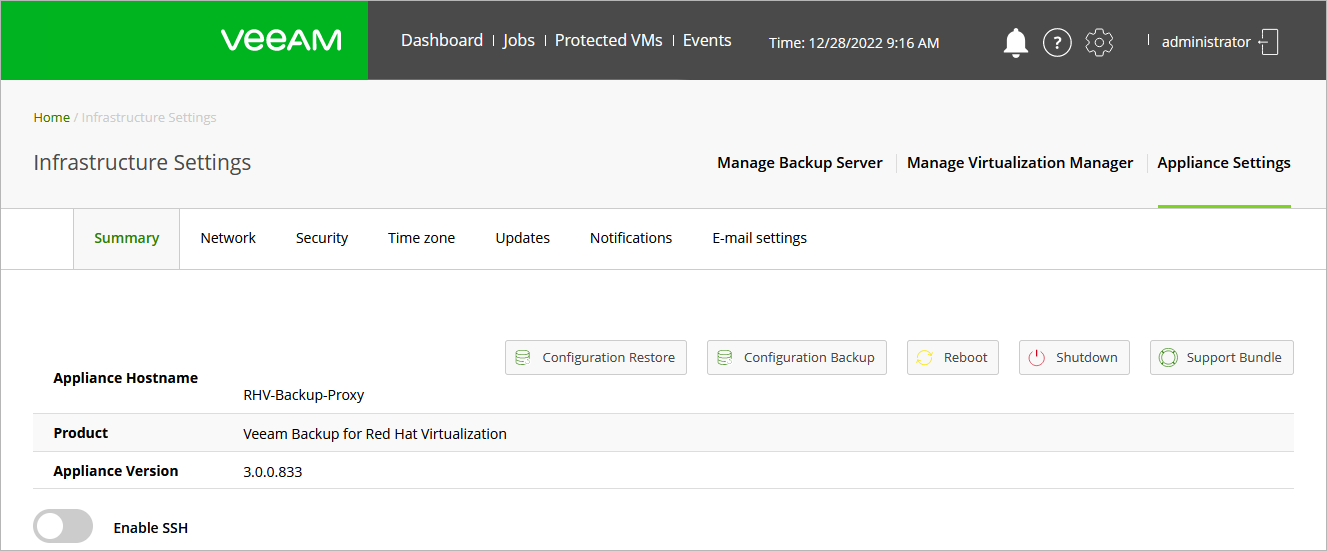Image resolution: width=1327 pixels, height=551 pixels.
Task: Run a Configuration Backup
Action: point(796,357)
